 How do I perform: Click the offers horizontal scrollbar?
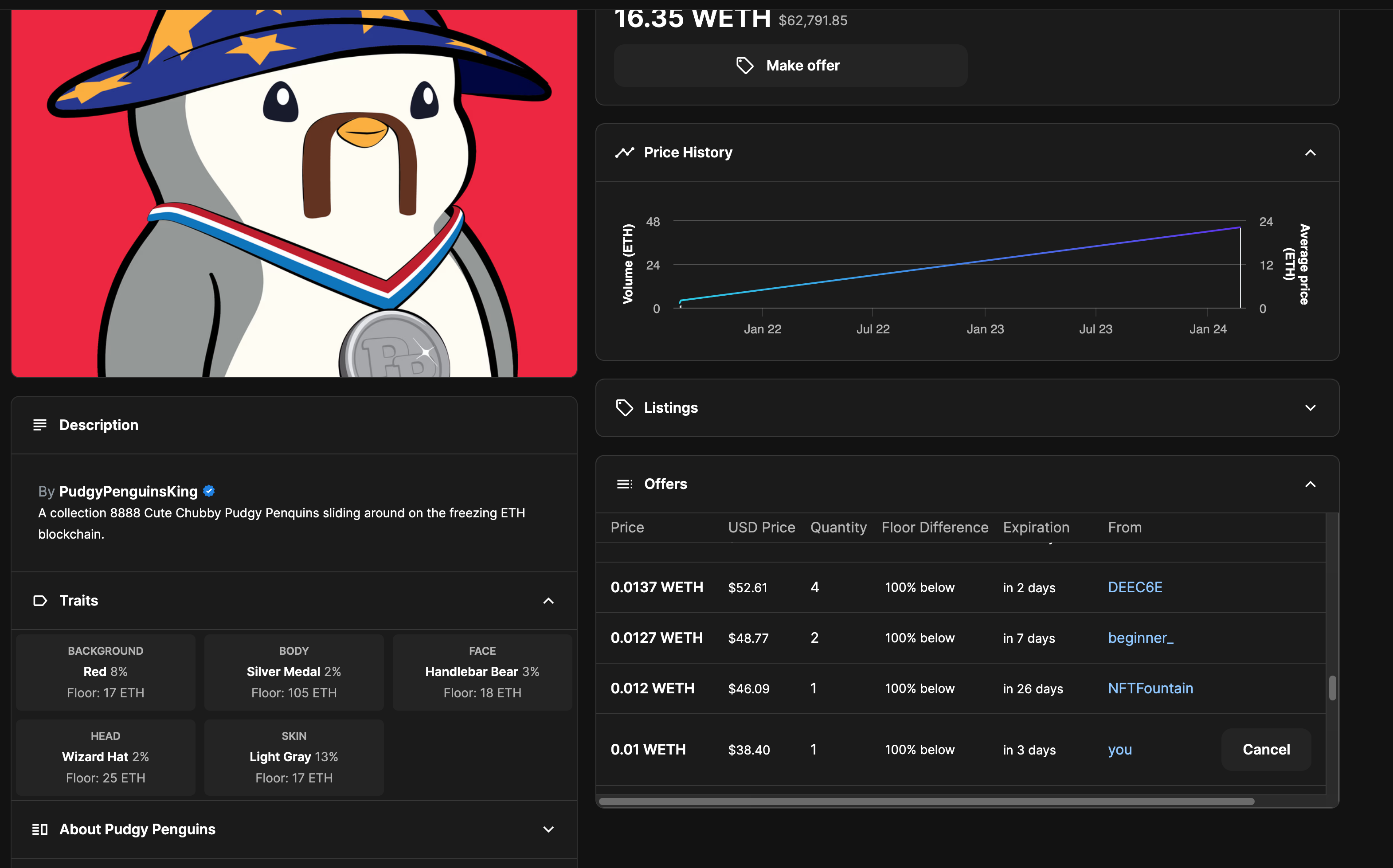[925, 802]
